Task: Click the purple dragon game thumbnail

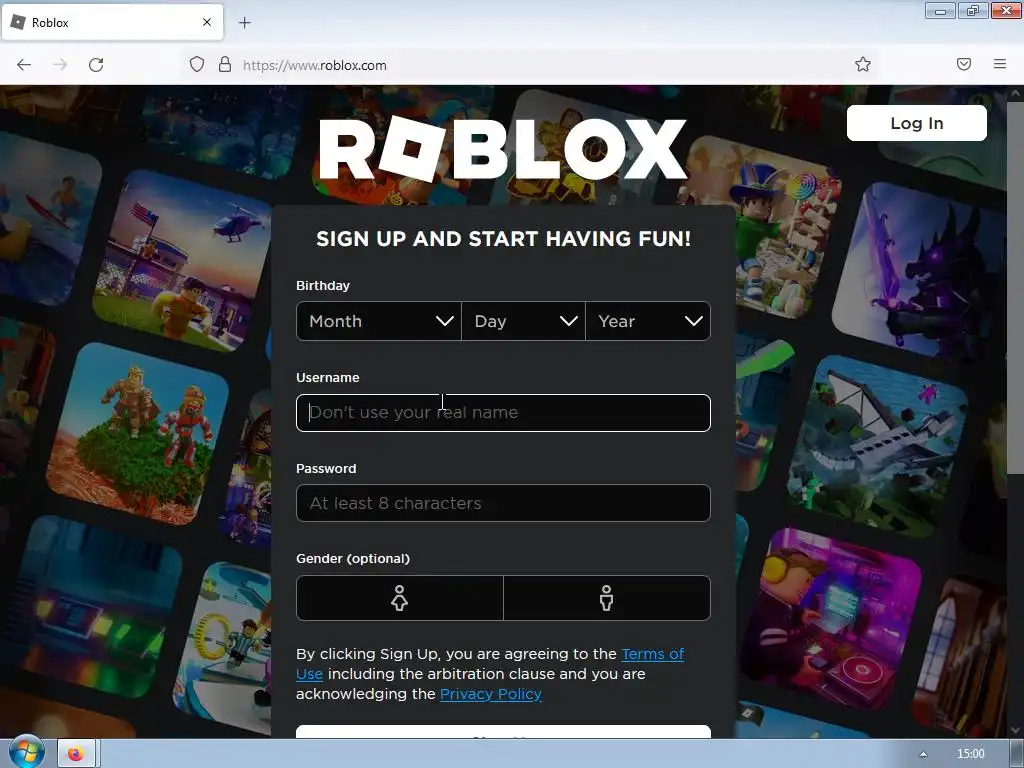Action: (x=918, y=271)
